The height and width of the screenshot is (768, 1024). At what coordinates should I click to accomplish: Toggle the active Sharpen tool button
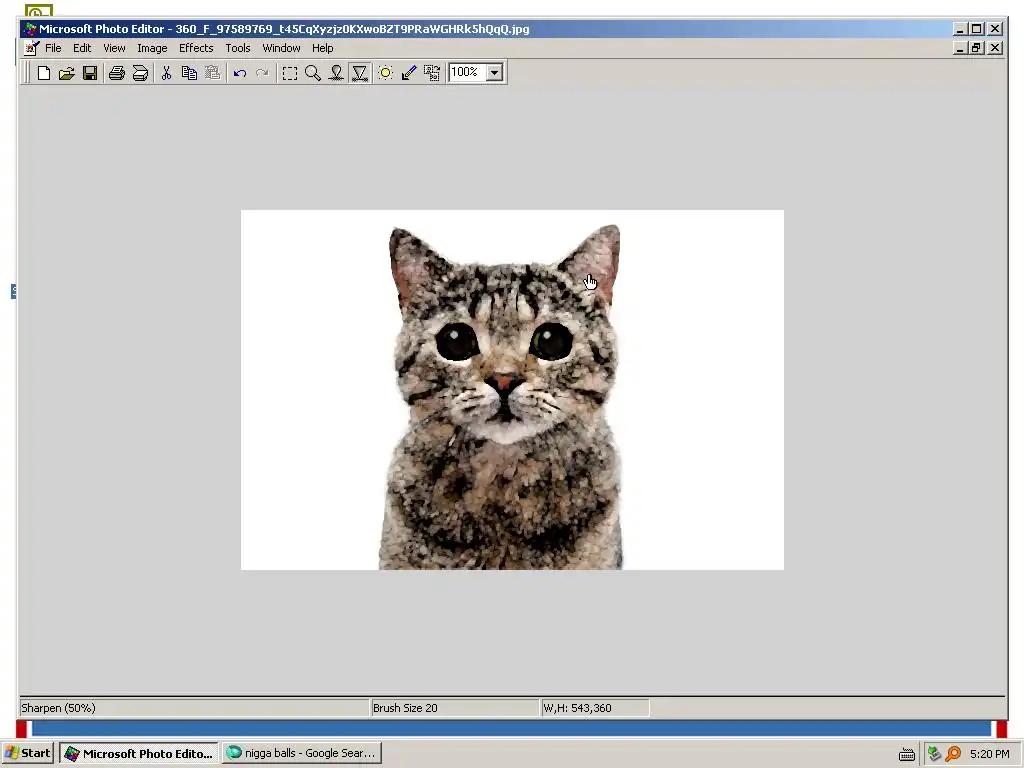pyautogui.click(x=360, y=73)
